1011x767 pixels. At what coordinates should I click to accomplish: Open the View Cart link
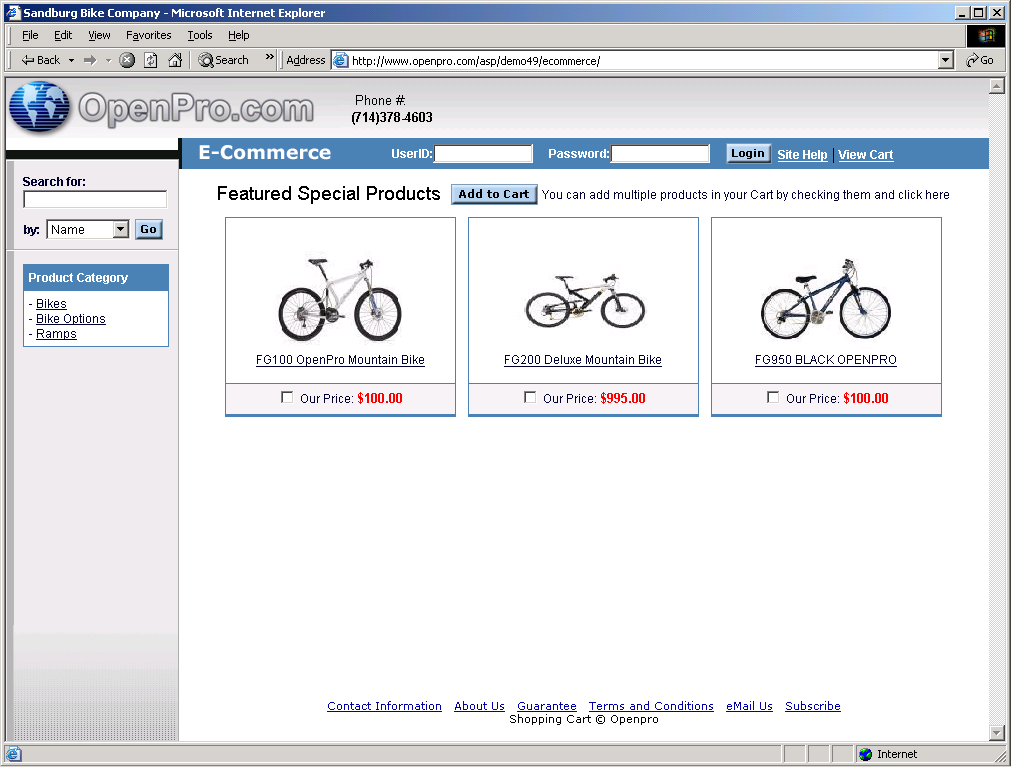[865, 155]
